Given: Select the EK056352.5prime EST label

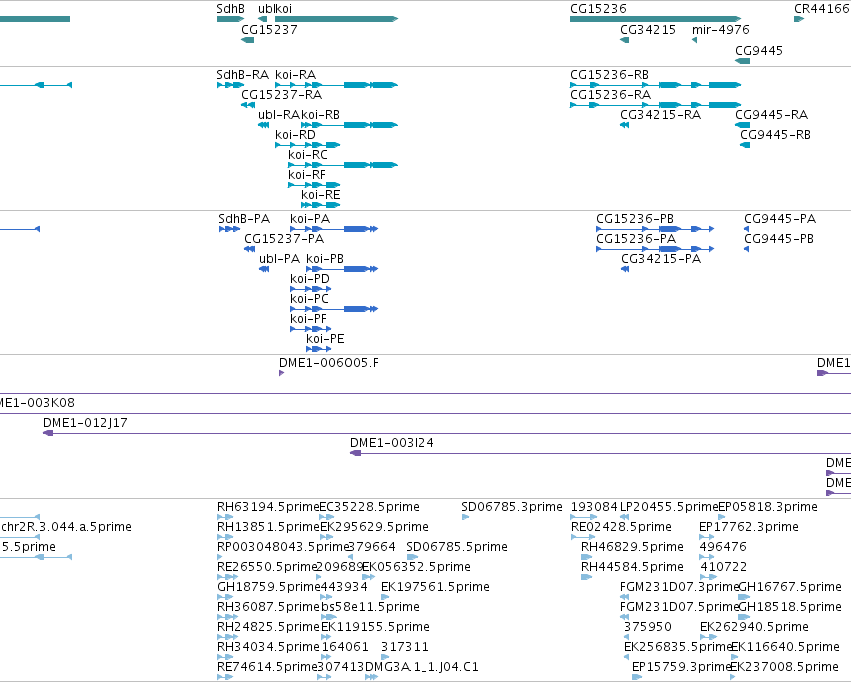Looking at the screenshot, I should (x=416, y=567).
